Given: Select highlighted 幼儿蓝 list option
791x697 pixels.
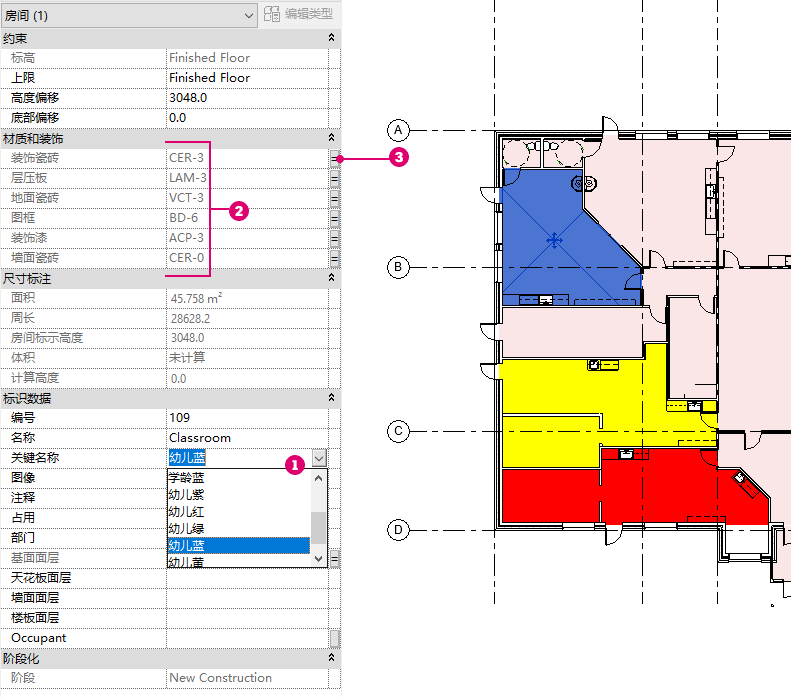Looking at the screenshot, I should coord(239,546).
